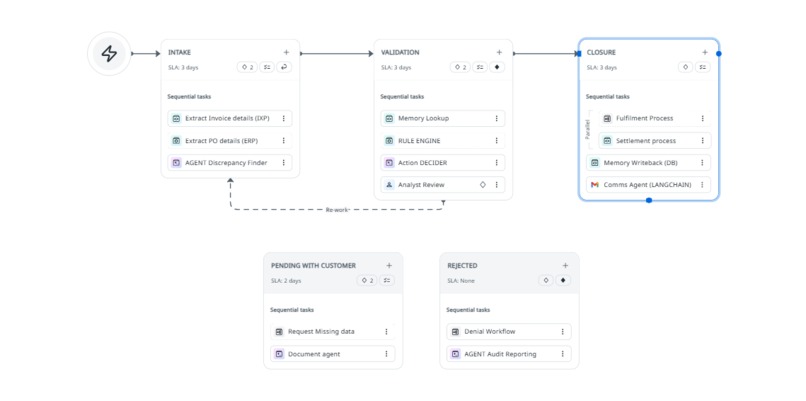Viewport: 806px width, 401px height.
Task: Click the Analyst Review person icon
Action: 389,185
